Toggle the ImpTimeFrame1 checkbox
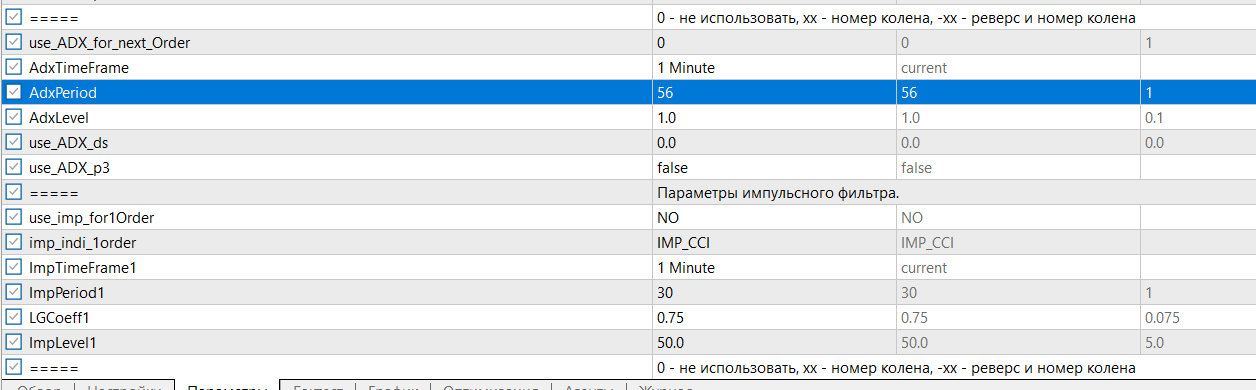 click(14, 268)
